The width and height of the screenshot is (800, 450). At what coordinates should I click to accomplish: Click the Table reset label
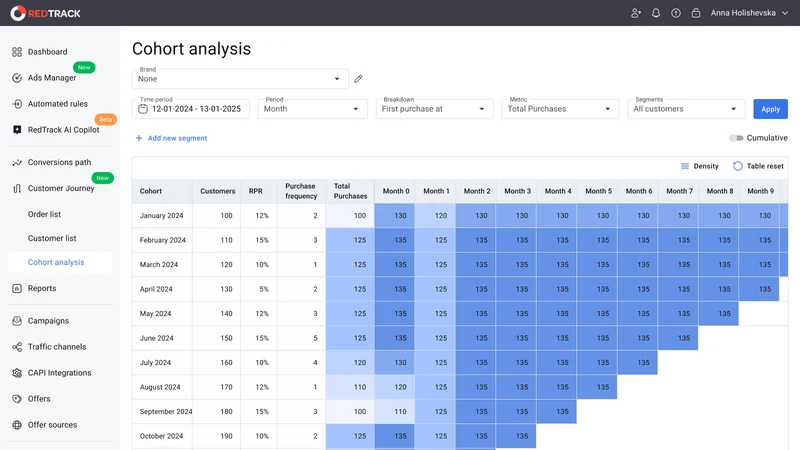click(765, 166)
